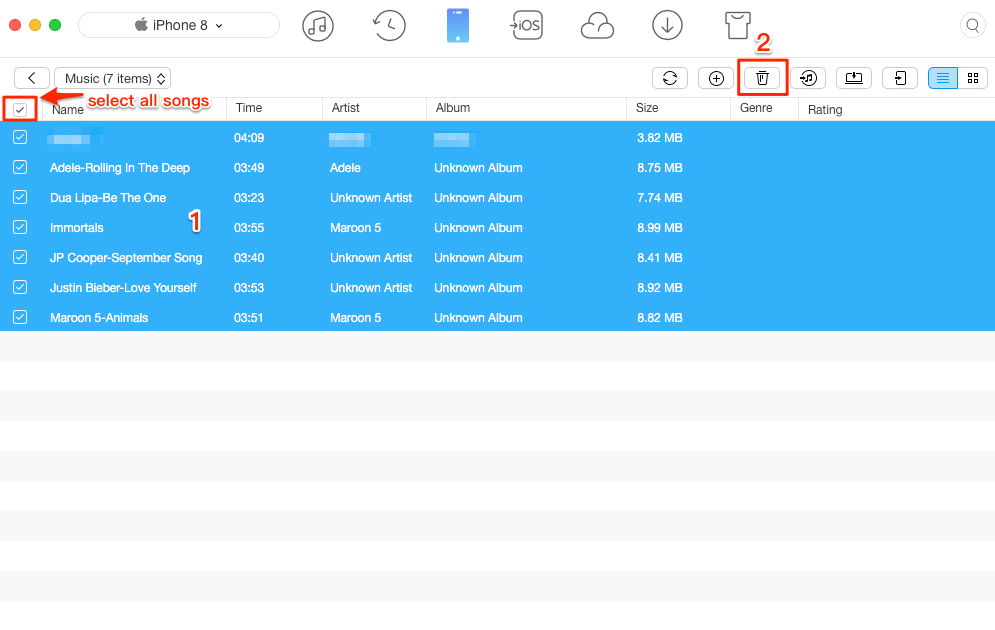This screenshot has width=995, height=630.
Task: Select song name Immortals
Action: point(77,228)
